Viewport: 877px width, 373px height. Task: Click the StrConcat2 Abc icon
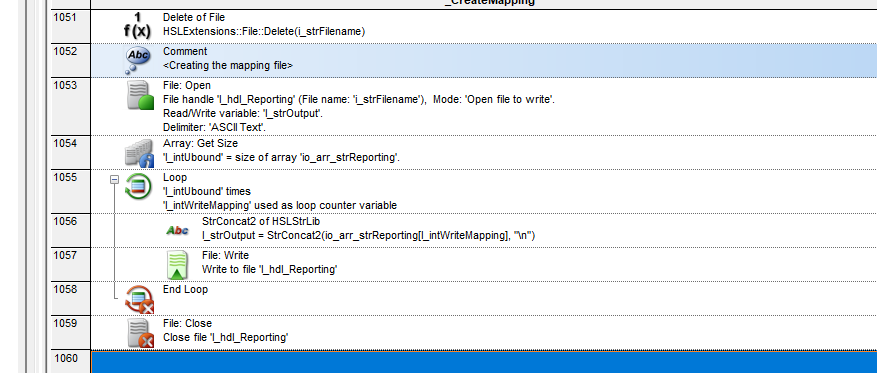pos(177,230)
